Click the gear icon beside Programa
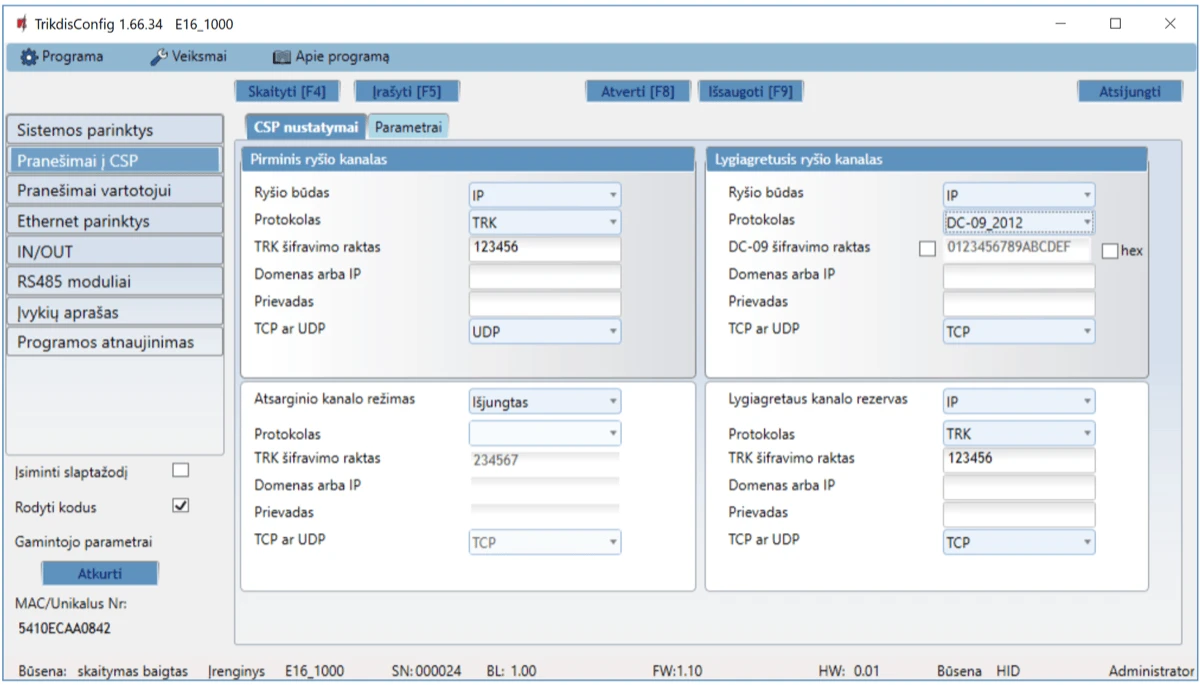This screenshot has height=685, width=1200. pos(28,57)
